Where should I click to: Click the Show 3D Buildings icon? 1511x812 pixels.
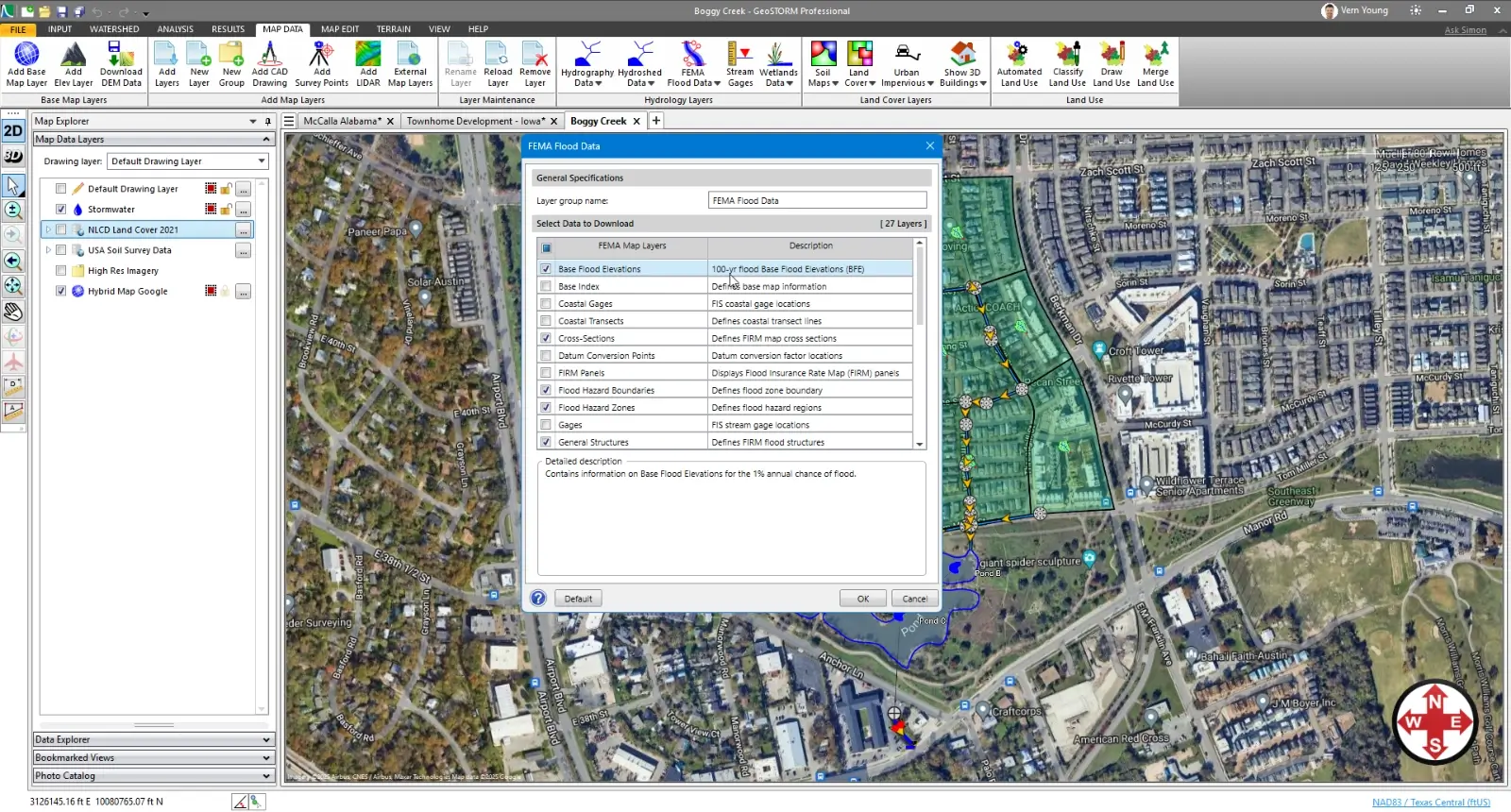click(963, 63)
